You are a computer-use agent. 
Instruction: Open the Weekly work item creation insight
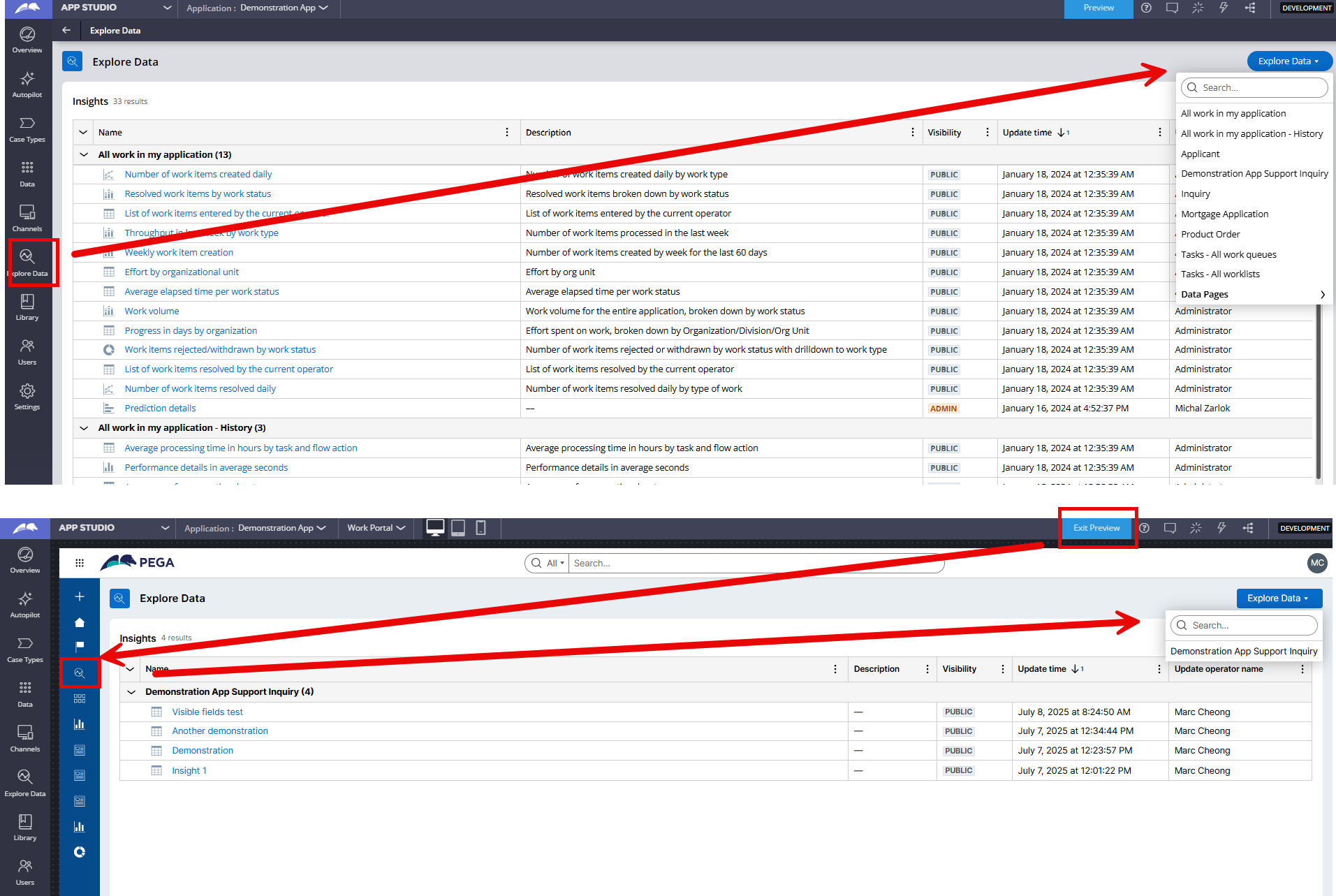point(179,253)
